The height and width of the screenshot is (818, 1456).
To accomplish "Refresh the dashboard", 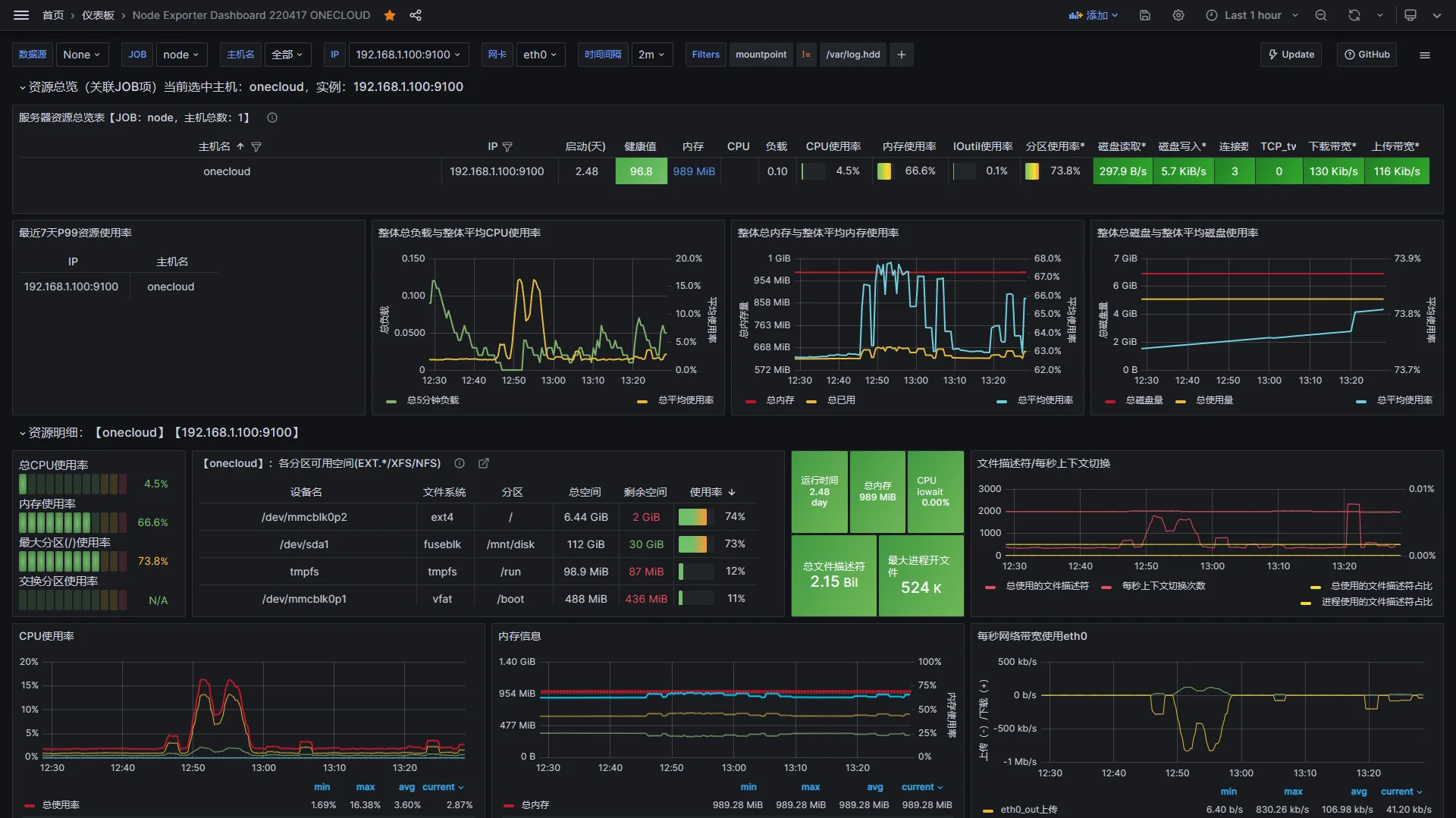I will coord(1354,15).
